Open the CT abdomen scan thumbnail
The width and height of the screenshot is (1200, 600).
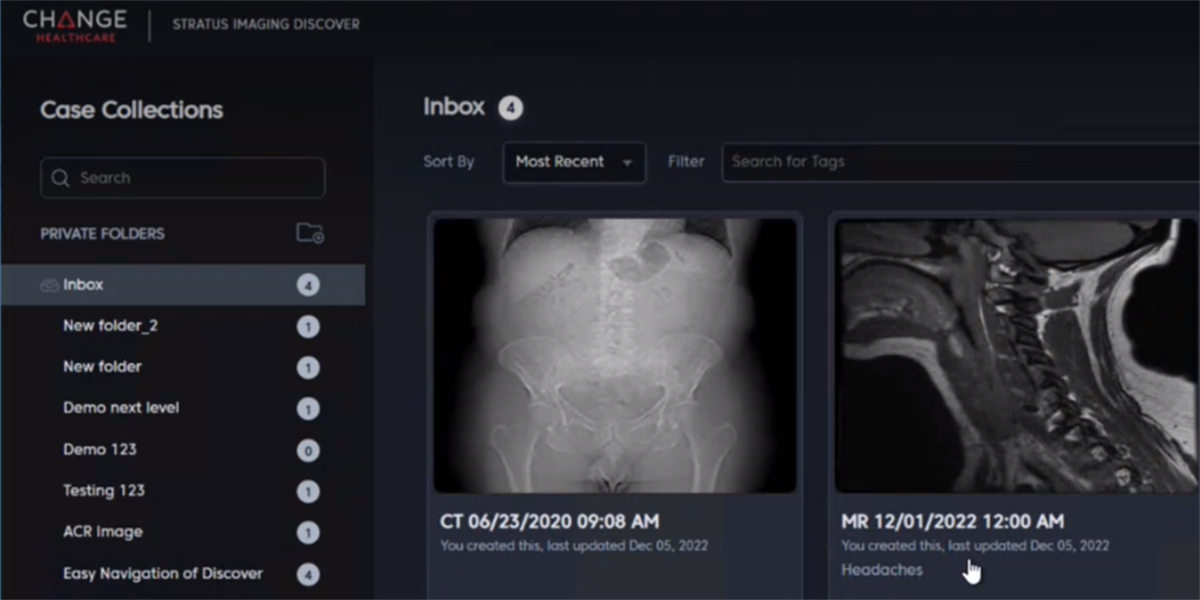click(615, 355)
